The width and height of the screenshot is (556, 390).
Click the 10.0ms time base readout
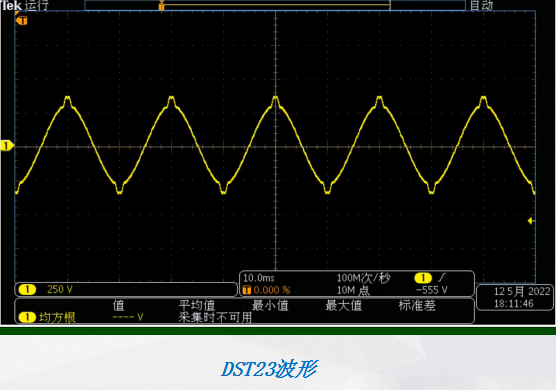coord(259,278)
